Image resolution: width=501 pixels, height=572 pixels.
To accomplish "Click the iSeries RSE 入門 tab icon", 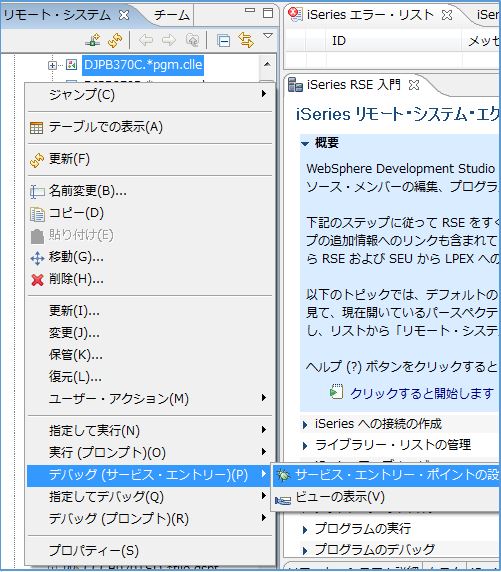I will point(295,85).
